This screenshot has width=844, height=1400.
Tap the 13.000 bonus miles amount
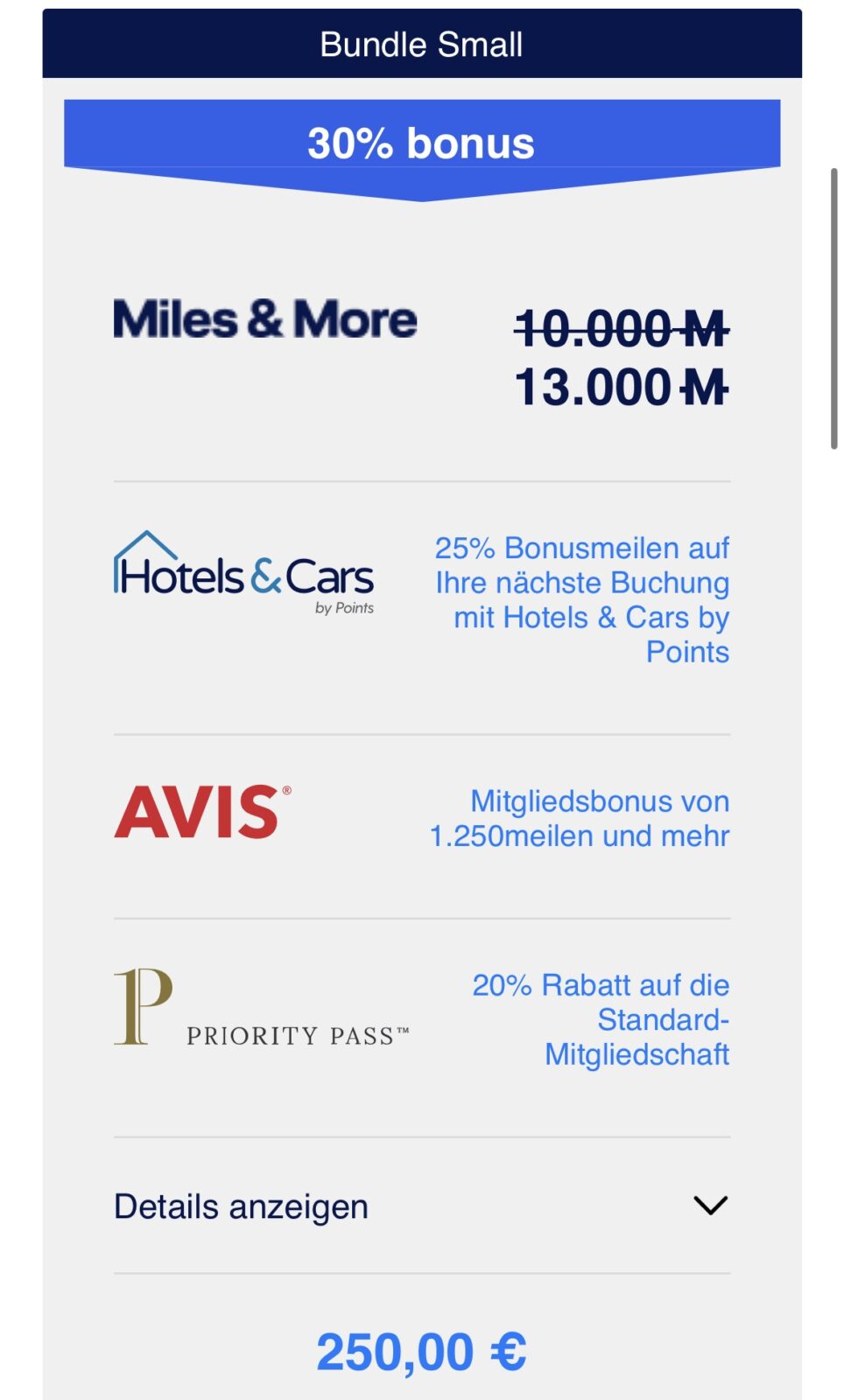click(x=594, y=388)
